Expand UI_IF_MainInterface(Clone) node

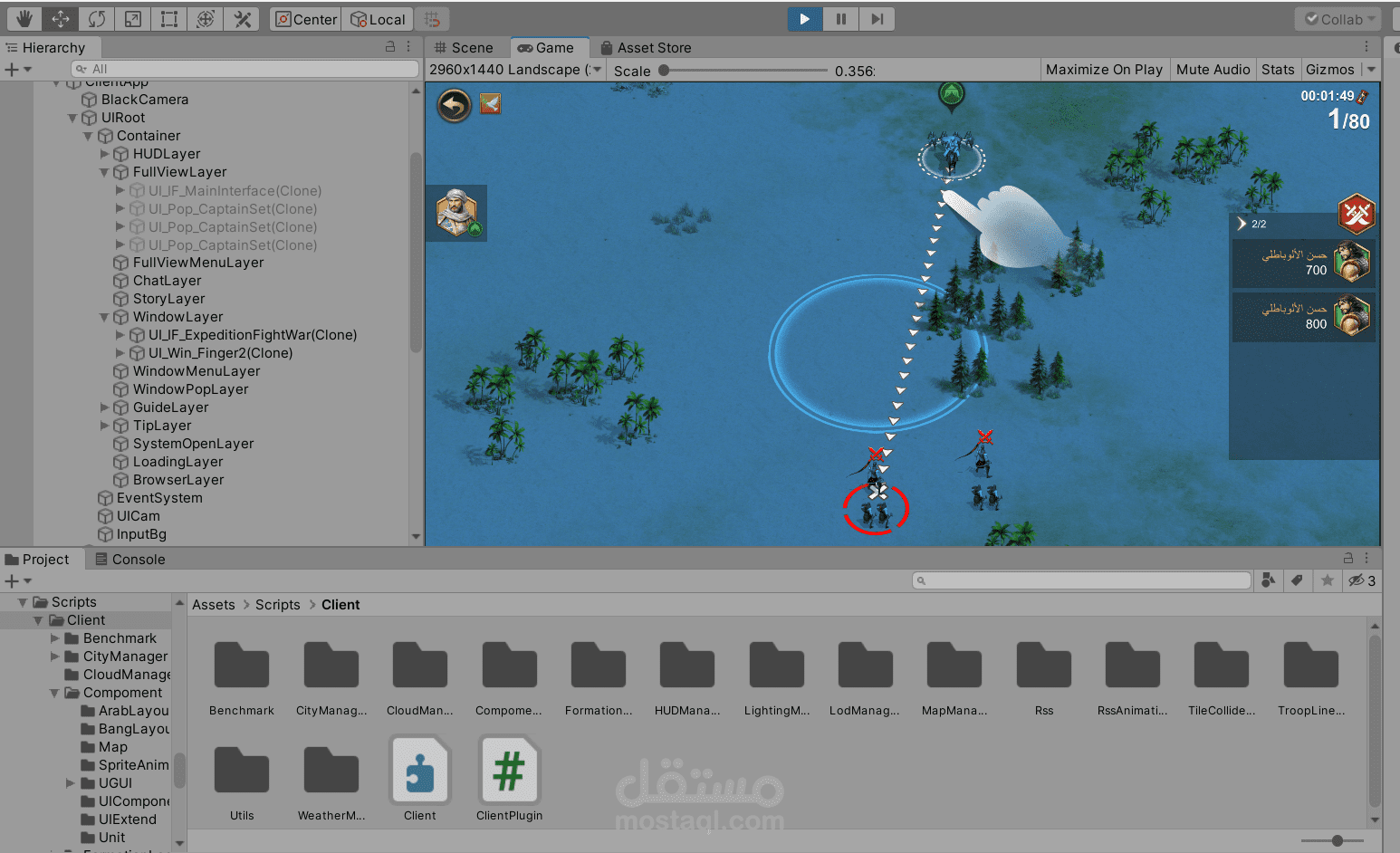tap(120, 190)
